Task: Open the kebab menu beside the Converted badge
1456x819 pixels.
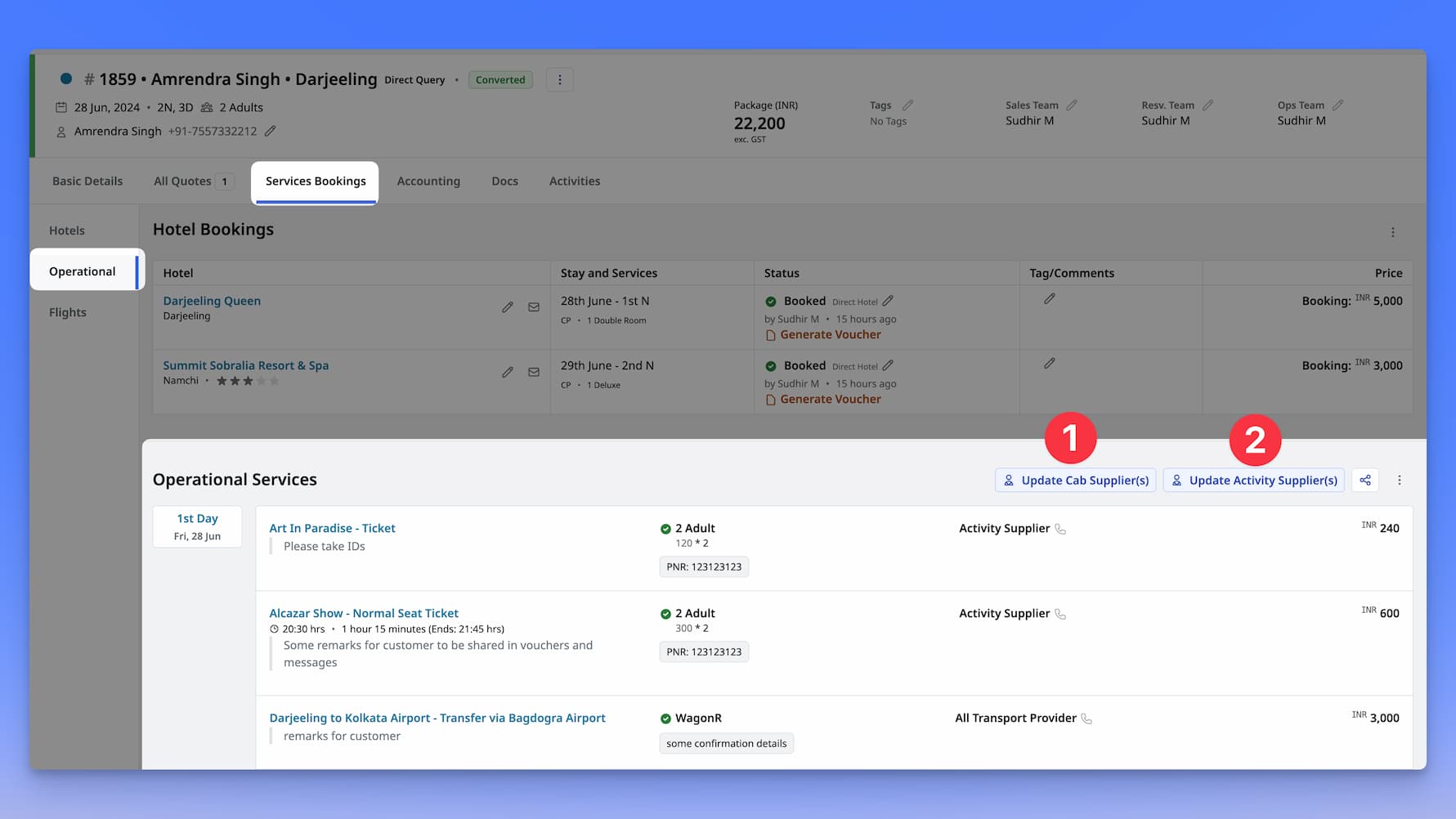Action: (x=559, y=78)
